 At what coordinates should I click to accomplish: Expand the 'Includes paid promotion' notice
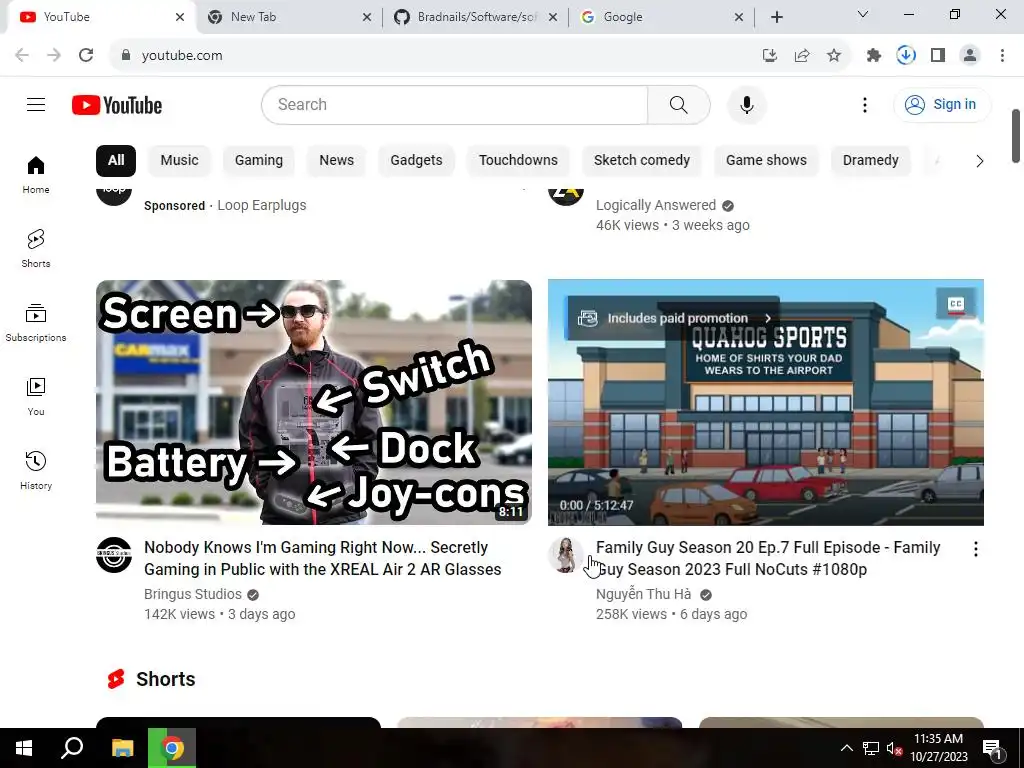[x=673, y=318]
